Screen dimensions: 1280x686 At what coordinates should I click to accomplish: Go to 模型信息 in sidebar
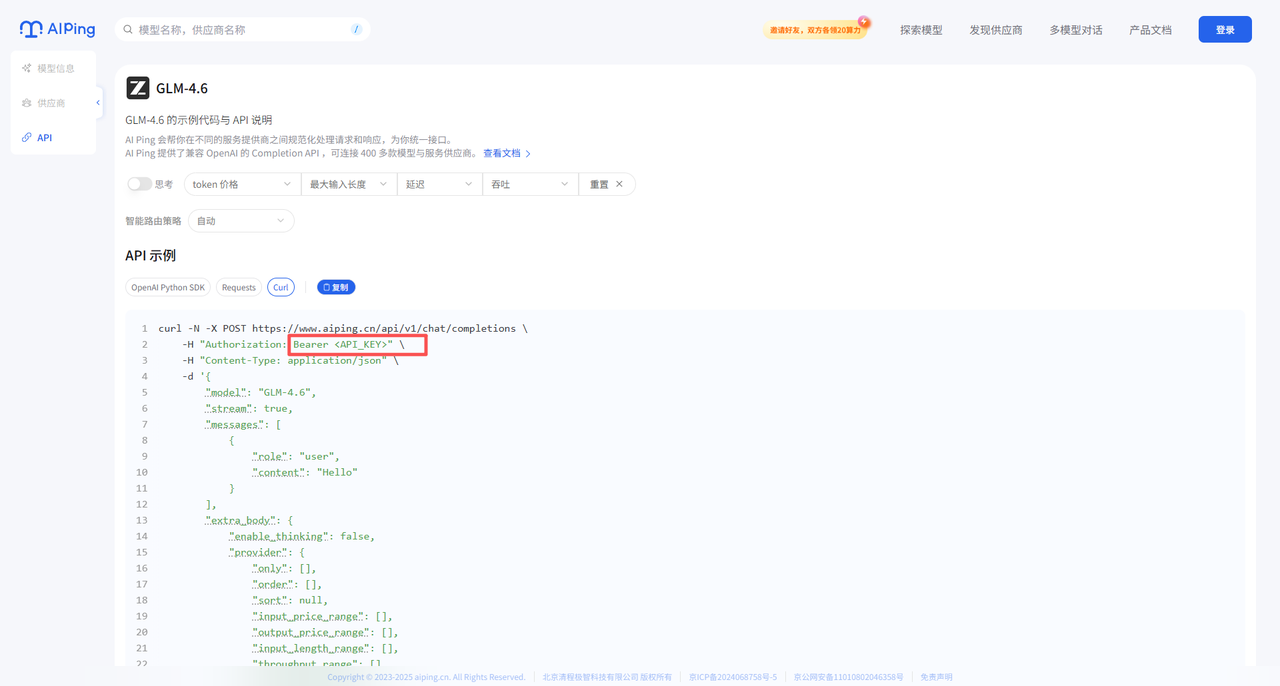[54, 68]
